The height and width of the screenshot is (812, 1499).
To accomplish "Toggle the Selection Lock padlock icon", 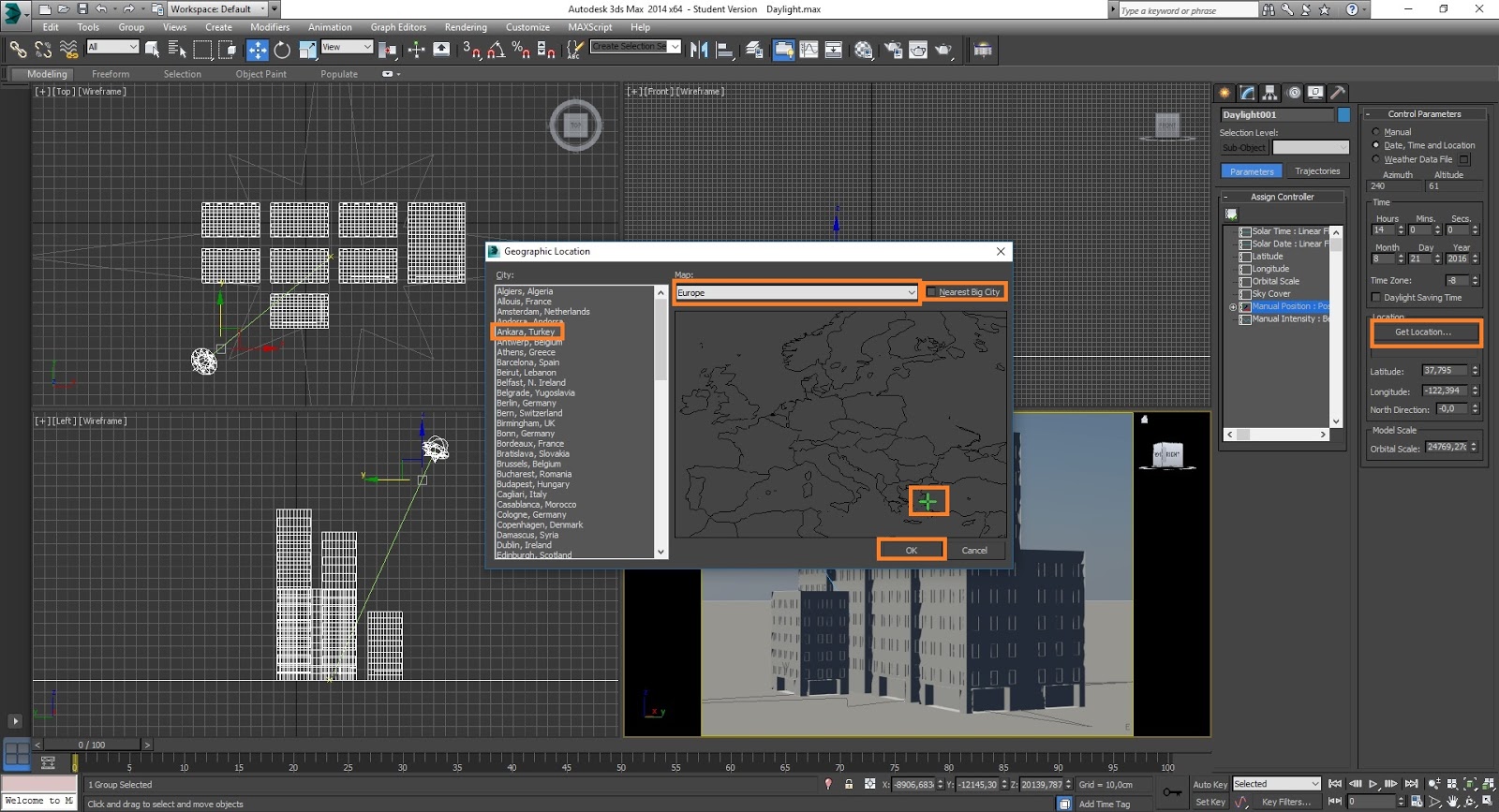I will tap(849, 785).
